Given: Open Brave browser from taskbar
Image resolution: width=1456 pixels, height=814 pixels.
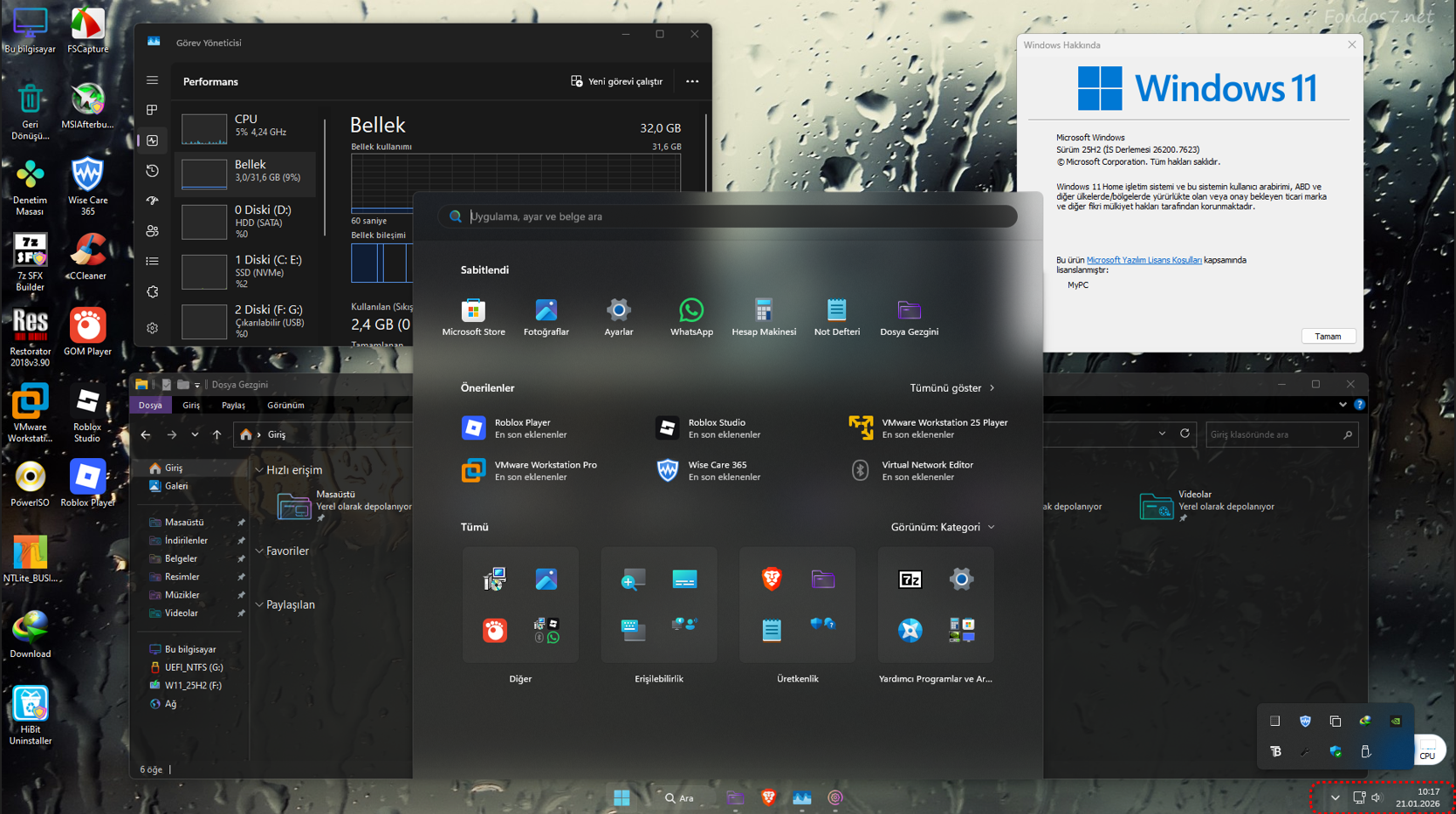Looking at the screenshot, I should point(768,797).
